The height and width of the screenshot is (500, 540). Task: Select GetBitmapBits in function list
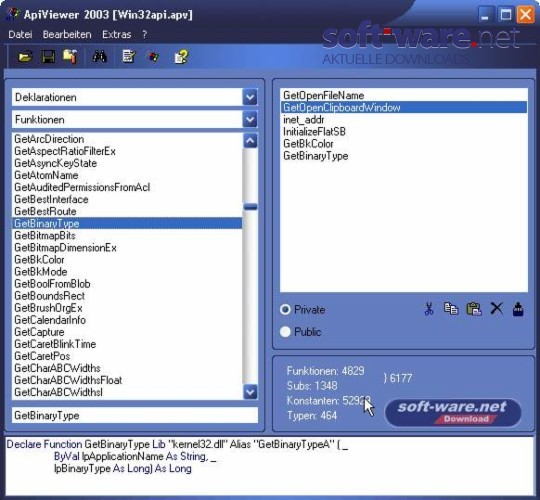pos(127,236)
